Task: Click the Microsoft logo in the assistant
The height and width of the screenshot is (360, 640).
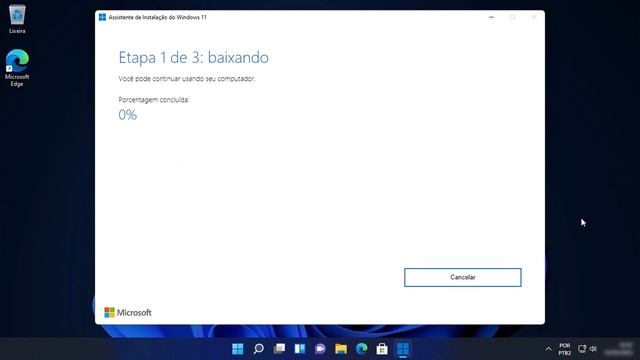Action: pyautogui.click(x=128, y=313)
